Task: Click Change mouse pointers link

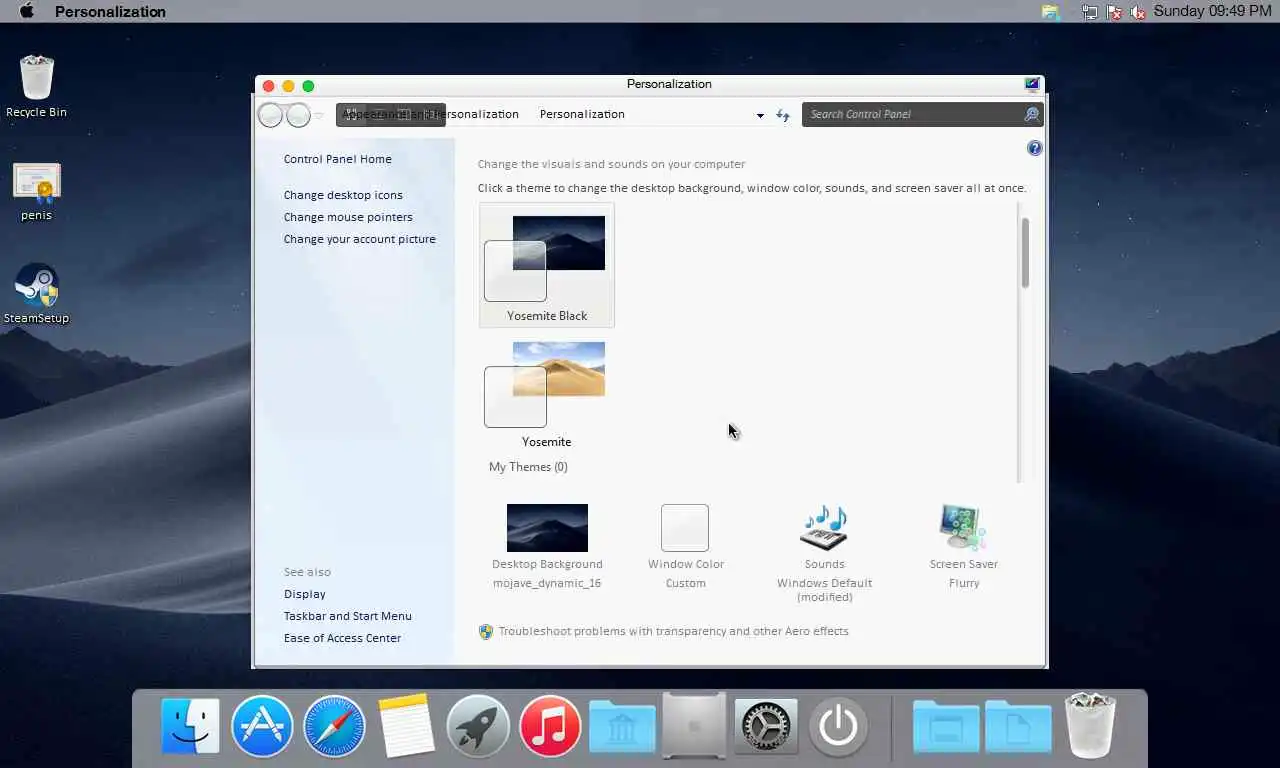Action: 348,217
